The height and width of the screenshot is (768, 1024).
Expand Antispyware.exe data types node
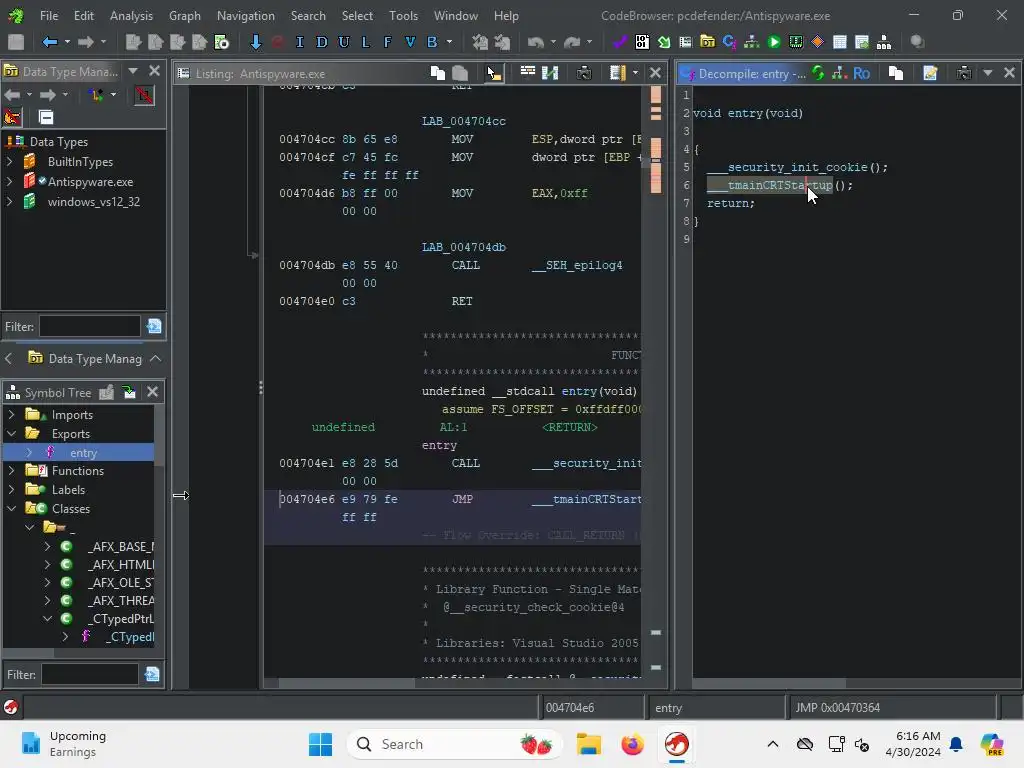pos(9,182)
